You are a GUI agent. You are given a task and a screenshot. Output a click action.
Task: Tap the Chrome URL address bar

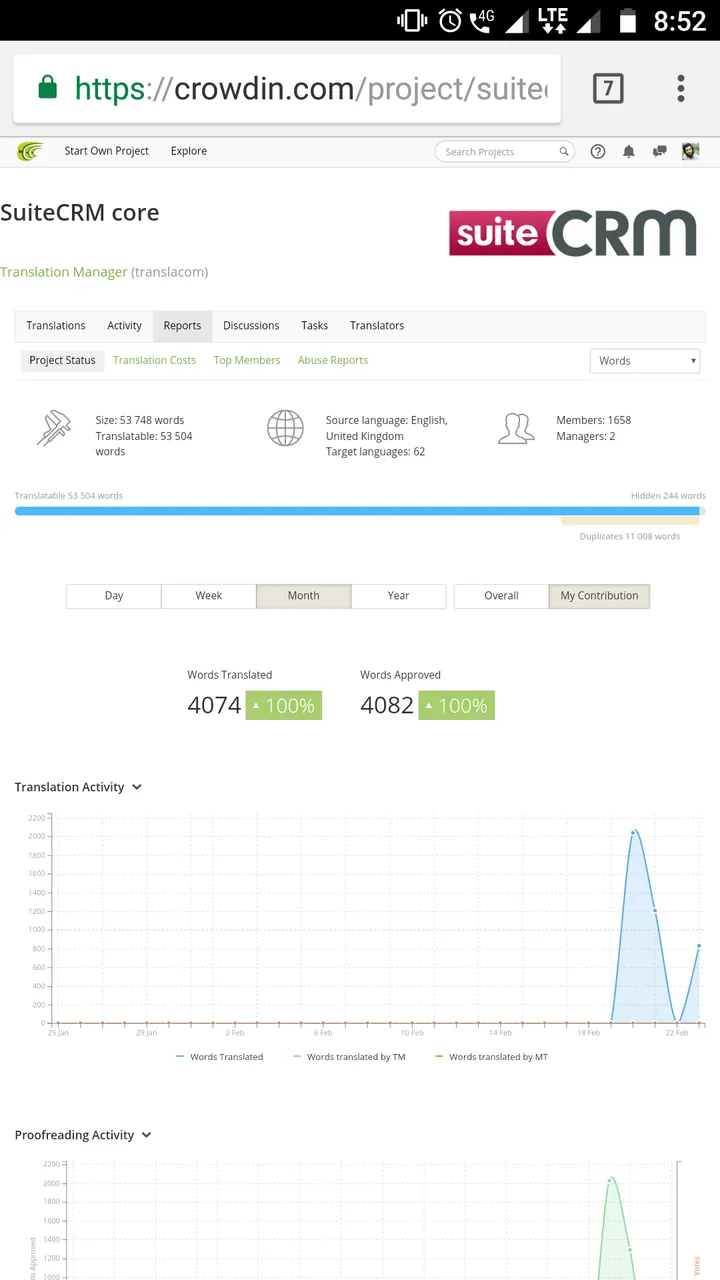[x=287, y=89]
